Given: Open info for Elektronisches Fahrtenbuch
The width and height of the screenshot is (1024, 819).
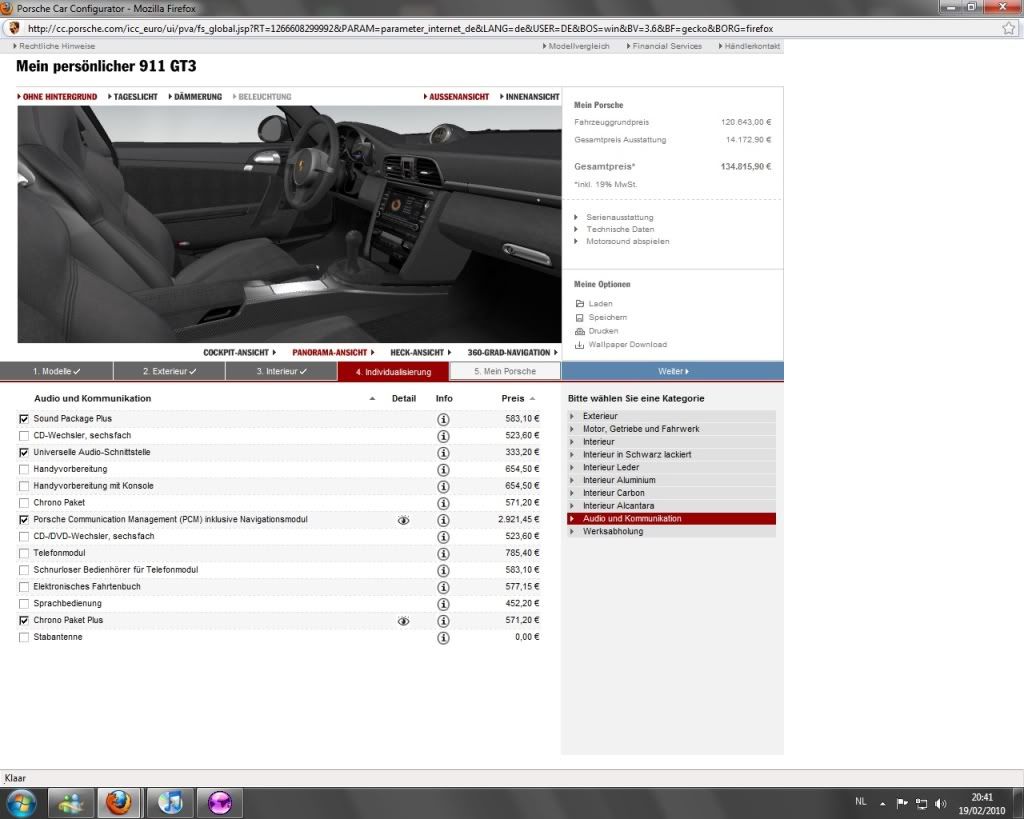Looking at the screenshot, I should tap(443, 588).
